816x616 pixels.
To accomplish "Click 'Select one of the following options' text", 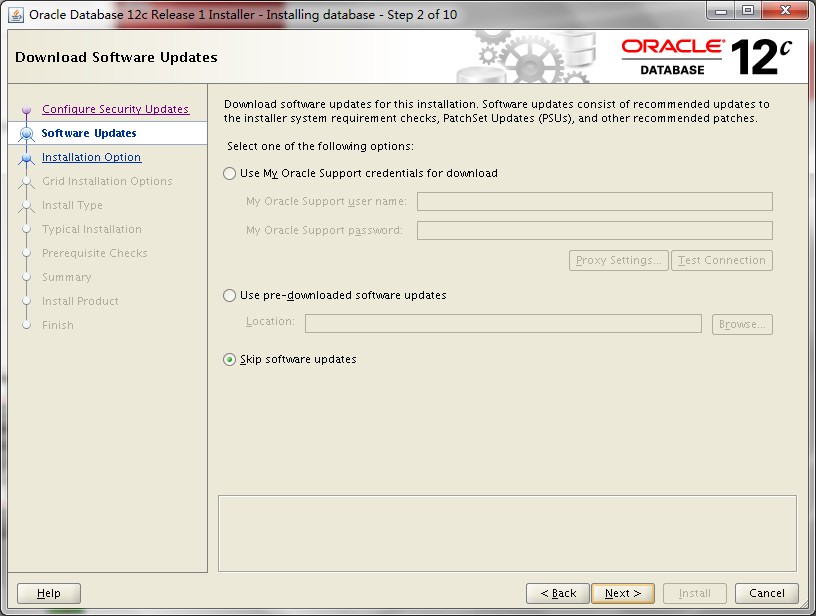I will tap(321, 146).
